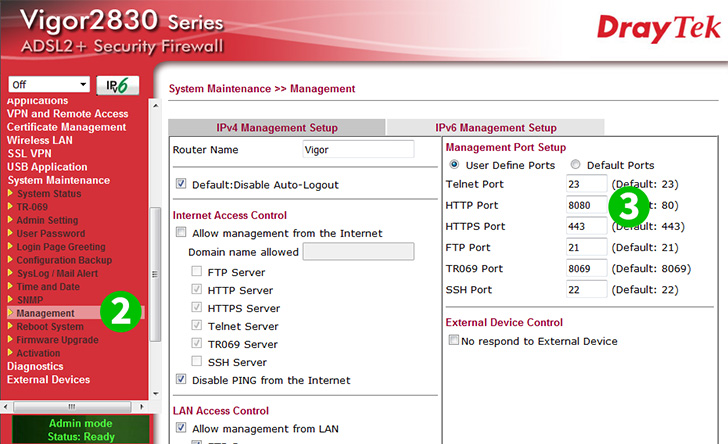This screenshot has height=444, width=728.
Task: Click sidebar horizontal scroll left arrow
Action: (x=5, y=407)
